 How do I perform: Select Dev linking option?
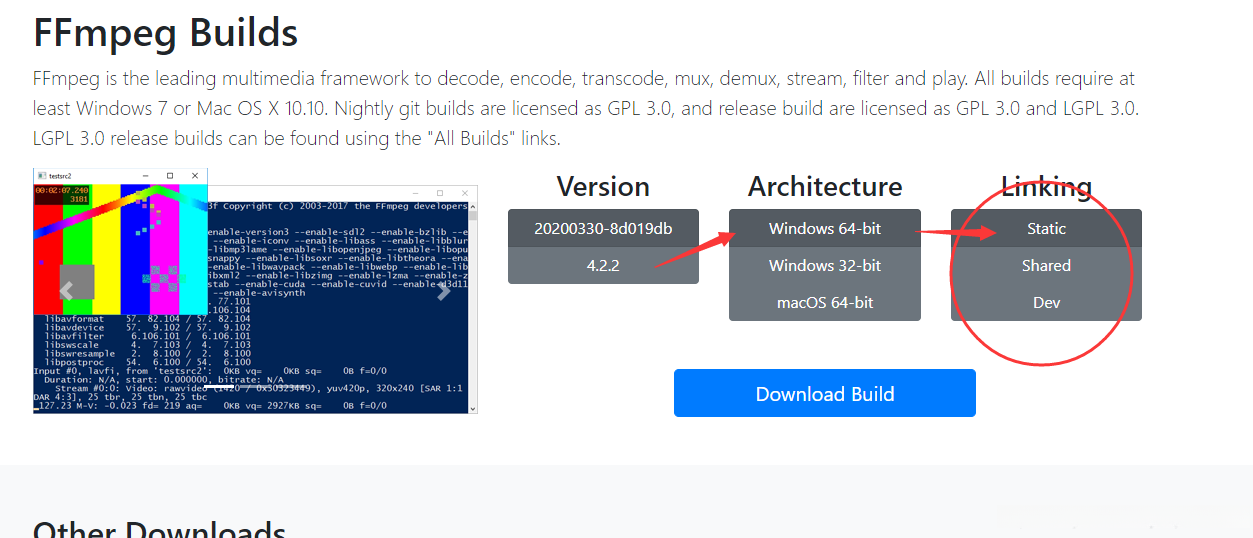(x=1046, y=302)
